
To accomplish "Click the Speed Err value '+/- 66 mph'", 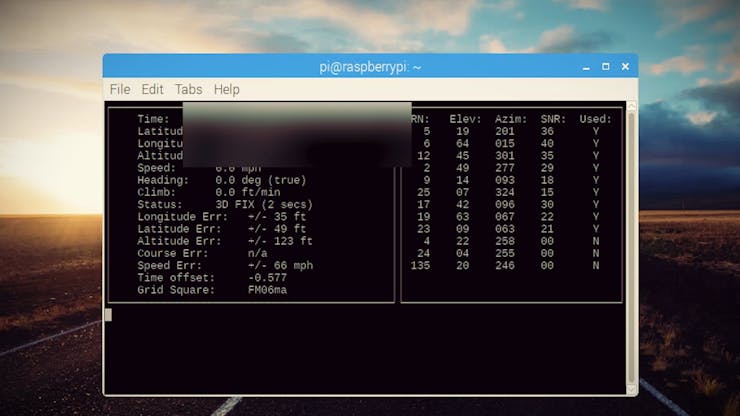I will 280,265.
